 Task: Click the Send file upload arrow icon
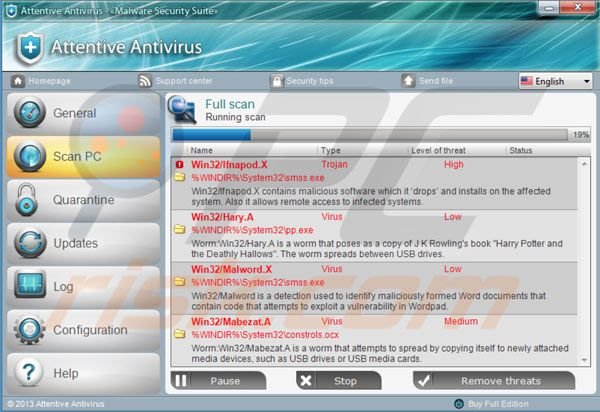click(x=408, y=81)
